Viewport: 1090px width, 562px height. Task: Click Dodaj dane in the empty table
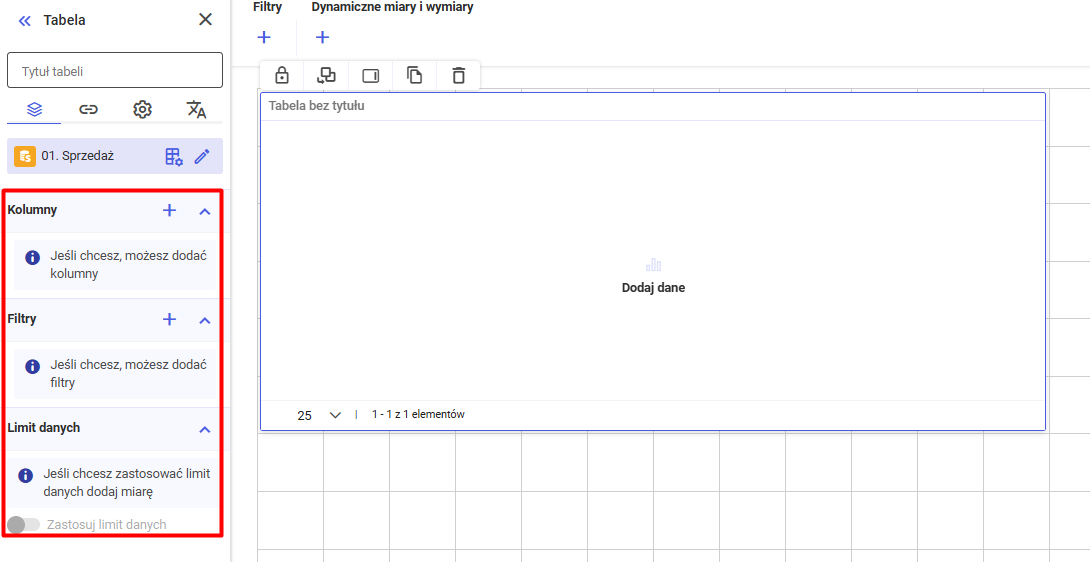653,288
